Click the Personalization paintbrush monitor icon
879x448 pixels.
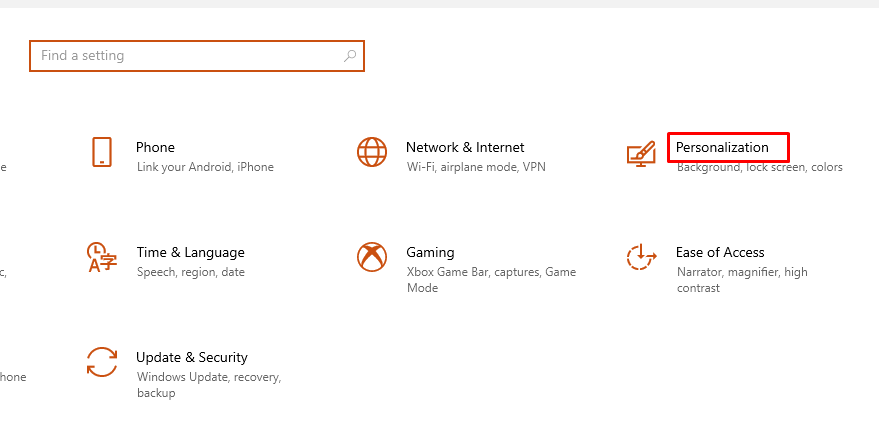pyautogui.click(x=641, y=153)
